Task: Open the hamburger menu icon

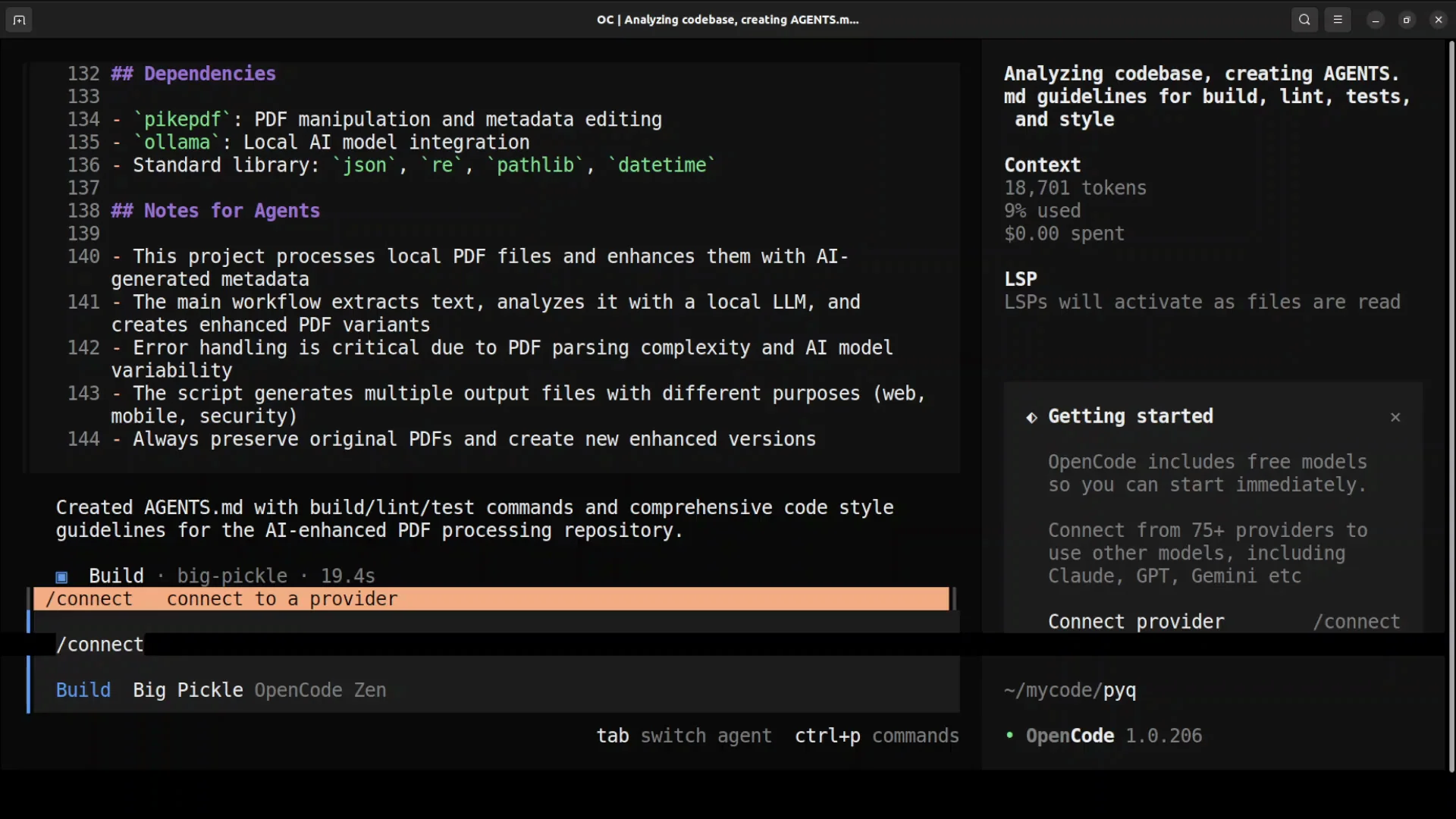Action: tap(1338, 20)
